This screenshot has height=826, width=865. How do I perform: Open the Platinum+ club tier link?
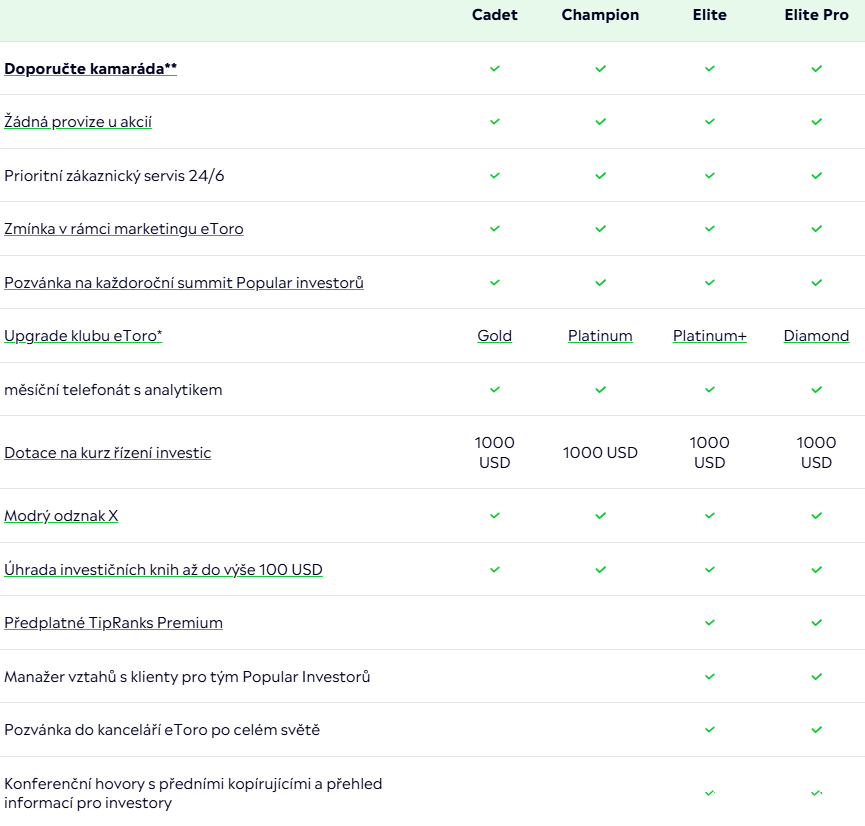709,336
